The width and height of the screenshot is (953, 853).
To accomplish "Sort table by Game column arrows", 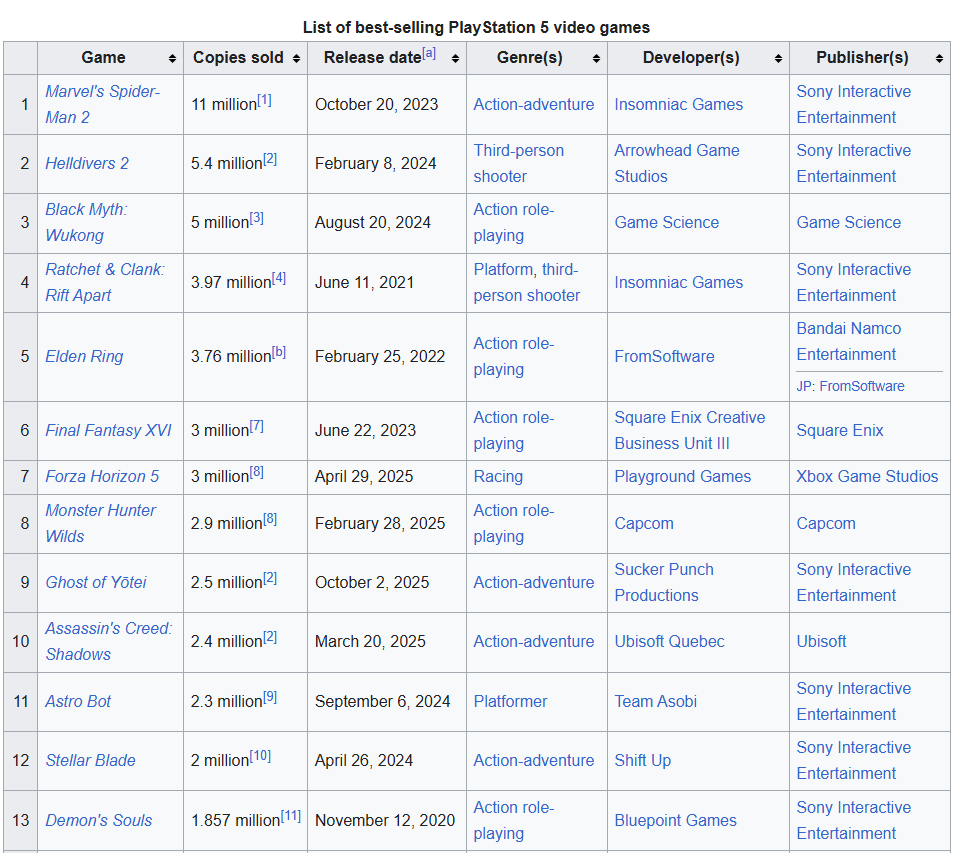I will click(173, 58).
